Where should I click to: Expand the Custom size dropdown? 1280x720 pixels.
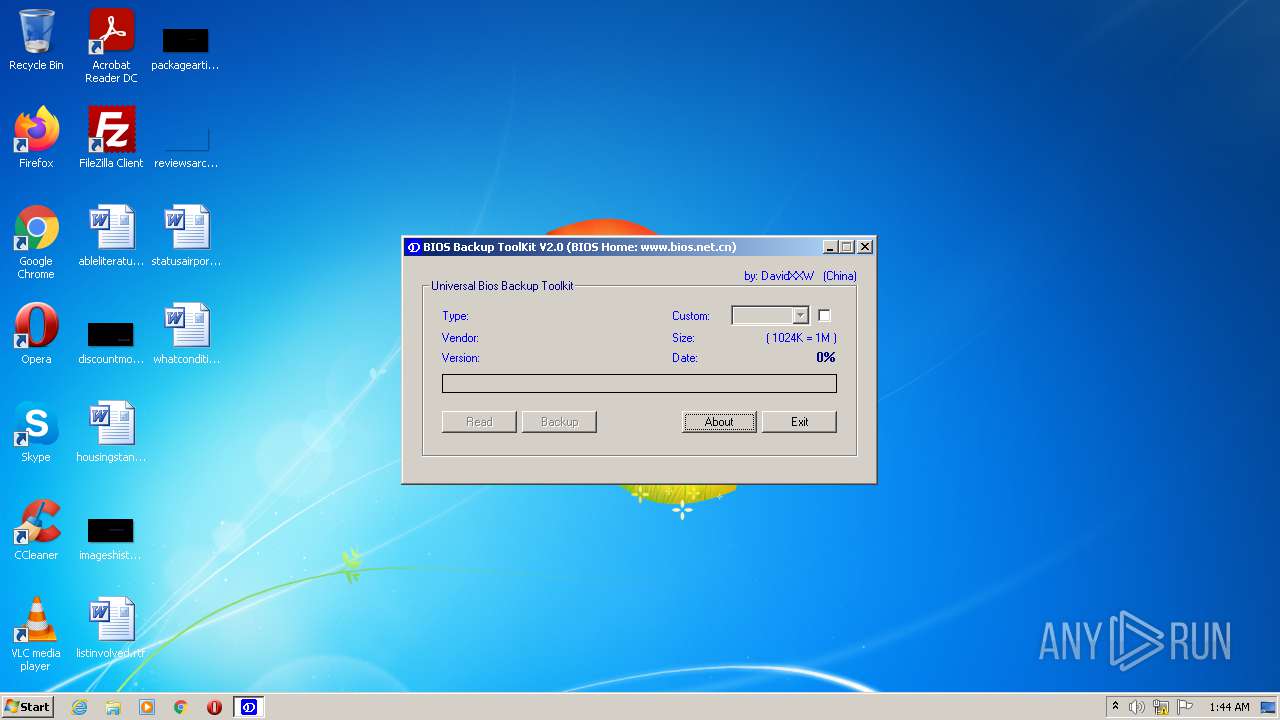pyautogui.click(x=800, y=316)
